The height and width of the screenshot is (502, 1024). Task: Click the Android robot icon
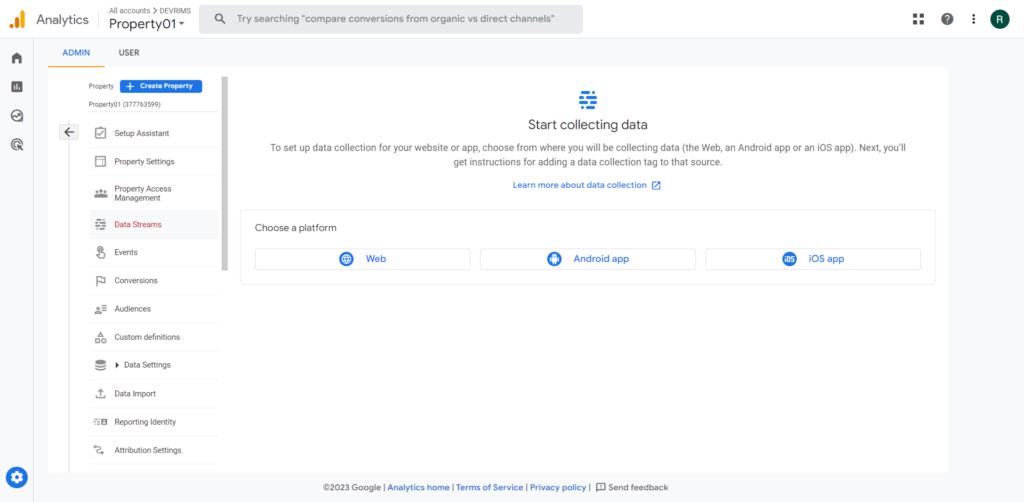554,259
